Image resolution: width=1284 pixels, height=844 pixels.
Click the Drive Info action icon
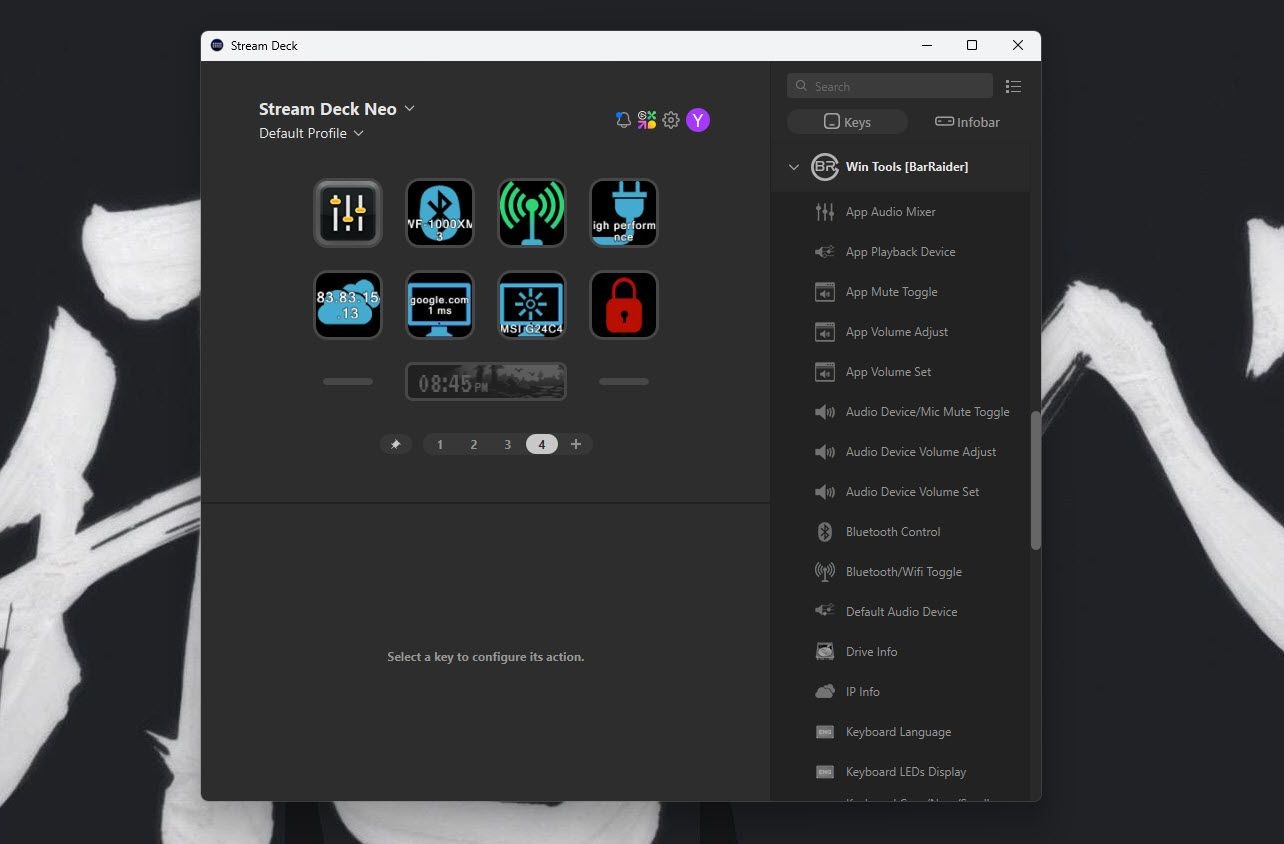tap(825, 652)
